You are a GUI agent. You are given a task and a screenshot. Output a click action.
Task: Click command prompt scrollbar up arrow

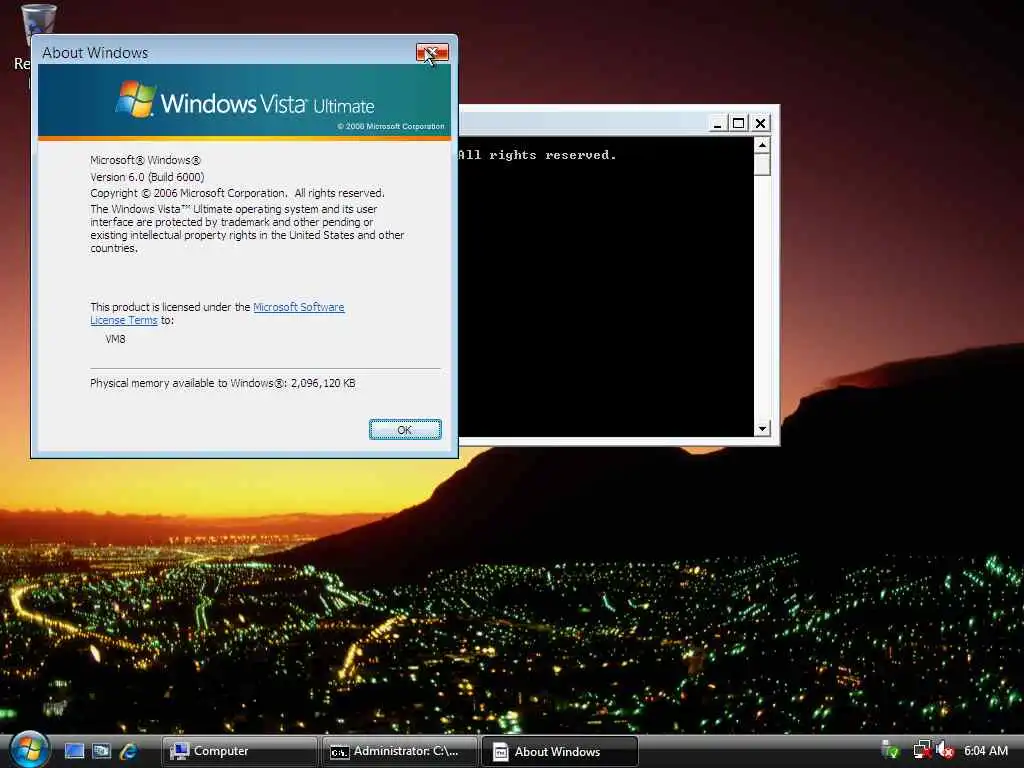coord(762,144)
